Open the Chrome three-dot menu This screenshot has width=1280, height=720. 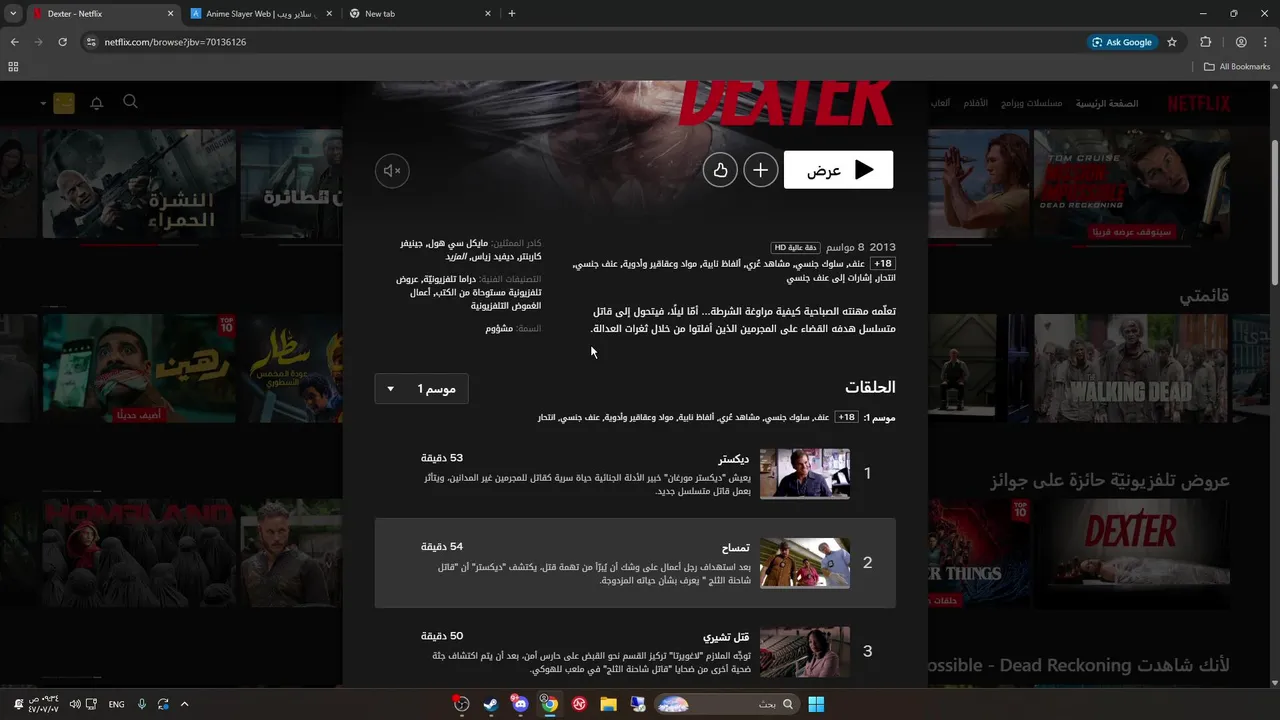point(1265,42)
